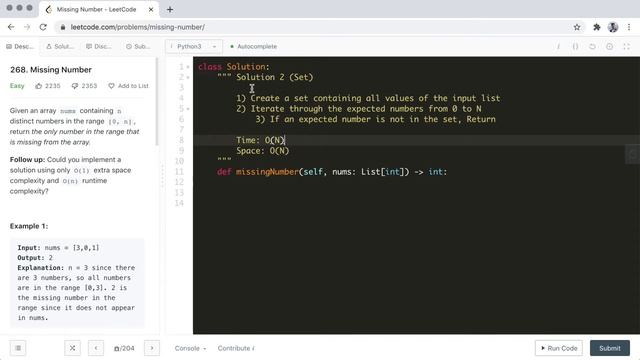Click the Output: 2 example line

click(35, 258)
